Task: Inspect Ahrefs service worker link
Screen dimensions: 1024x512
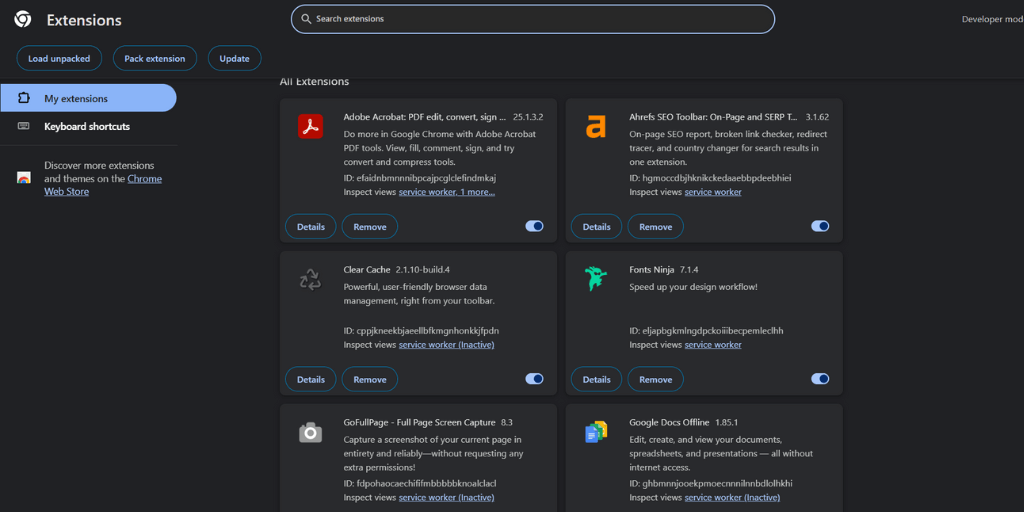Action: click(713, 192)
